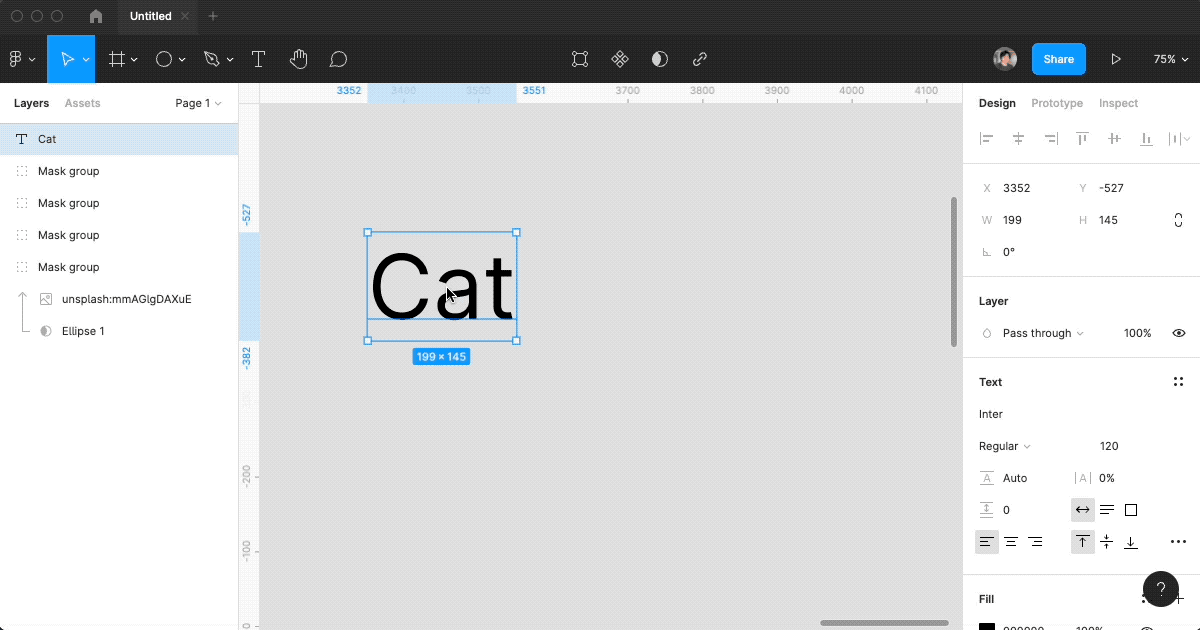Open the Regular font weight dropdown

[x=1004, y=446]
